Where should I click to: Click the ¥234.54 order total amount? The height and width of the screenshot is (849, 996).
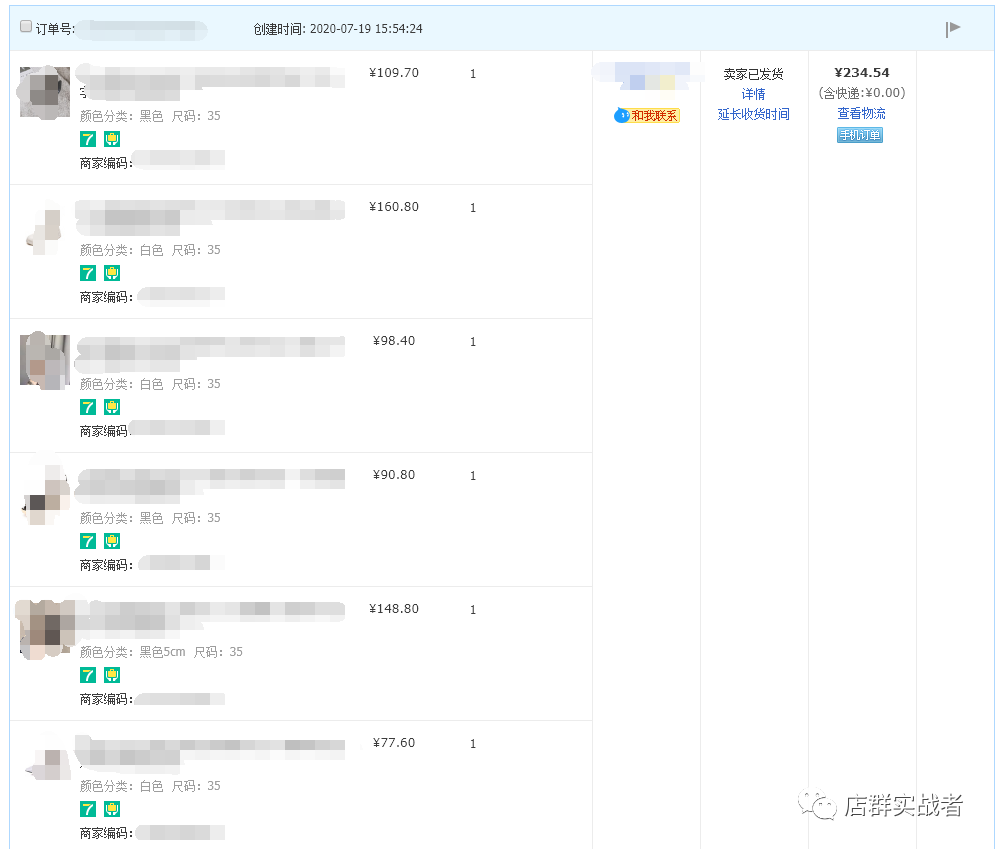[x=860, y=72]
